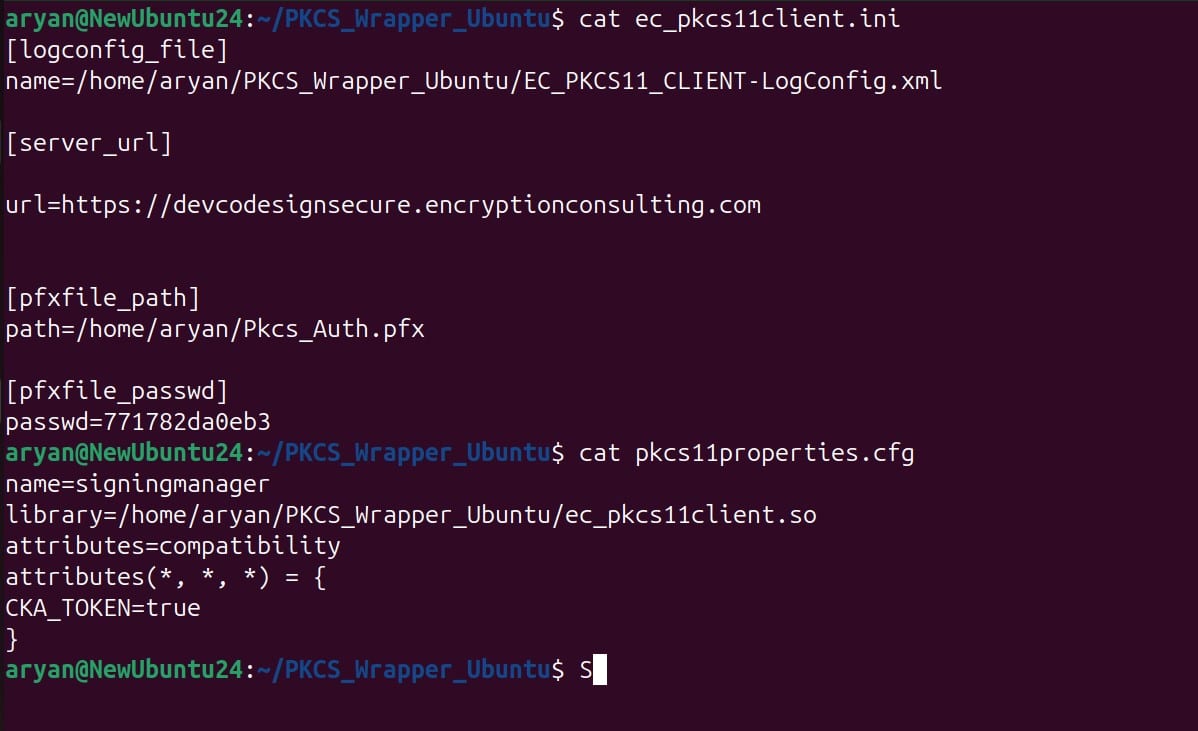
Task: Click the EC_PKCS11_CLIENT-LogConfig.xml path line
Action: pyautogui.click(x=473, y=81)
